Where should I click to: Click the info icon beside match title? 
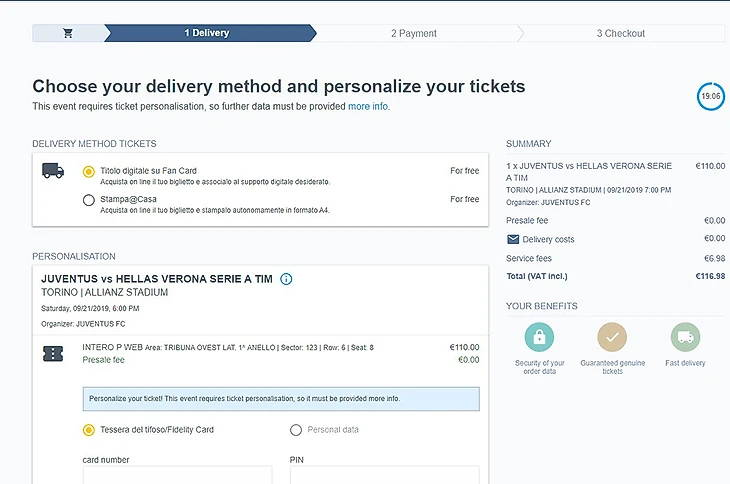click(287, 279)
